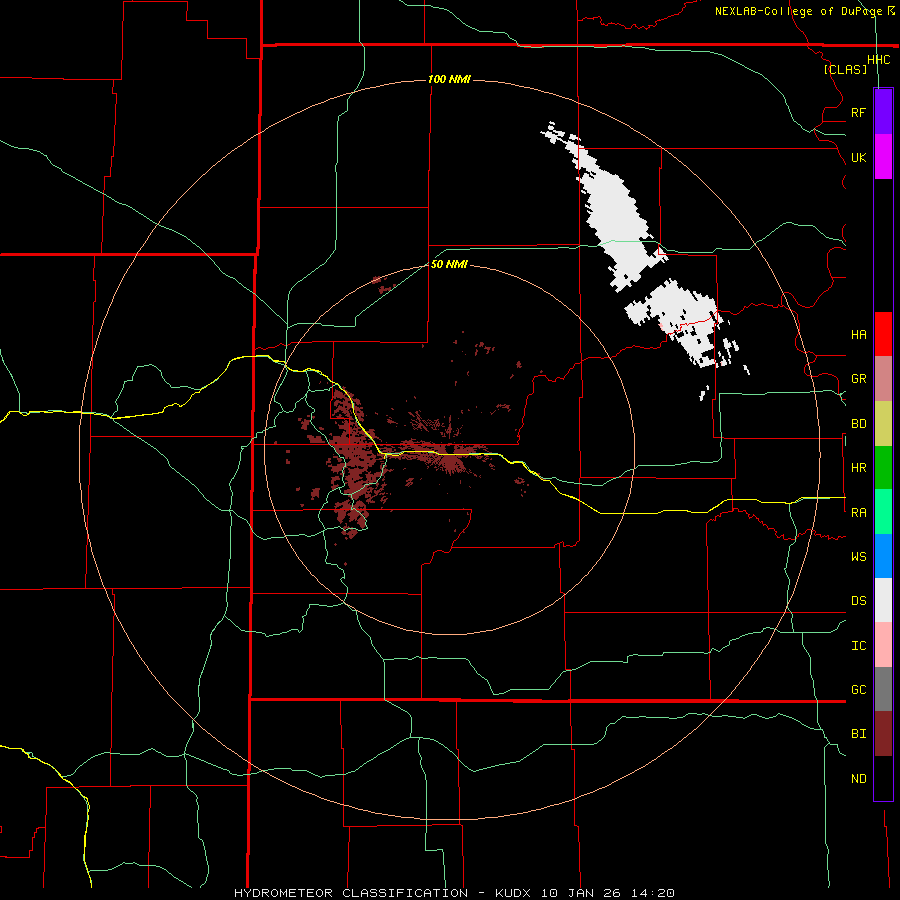Click the 'BI' legend text label
This screenshot has height=900, width=900.
click(x=858, y=734)
